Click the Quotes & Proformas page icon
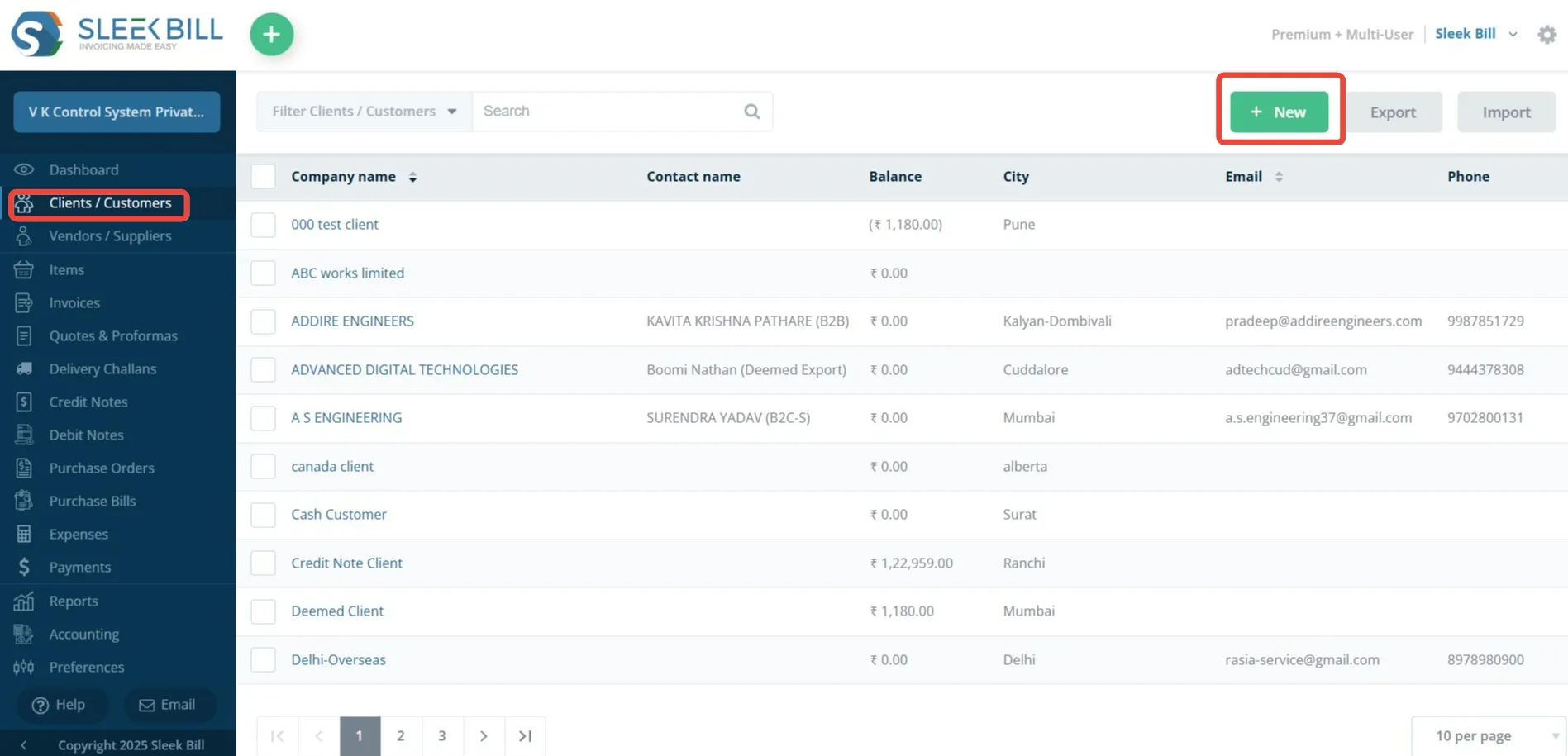The image size is (1568, 756). click(x=24, y=335)
